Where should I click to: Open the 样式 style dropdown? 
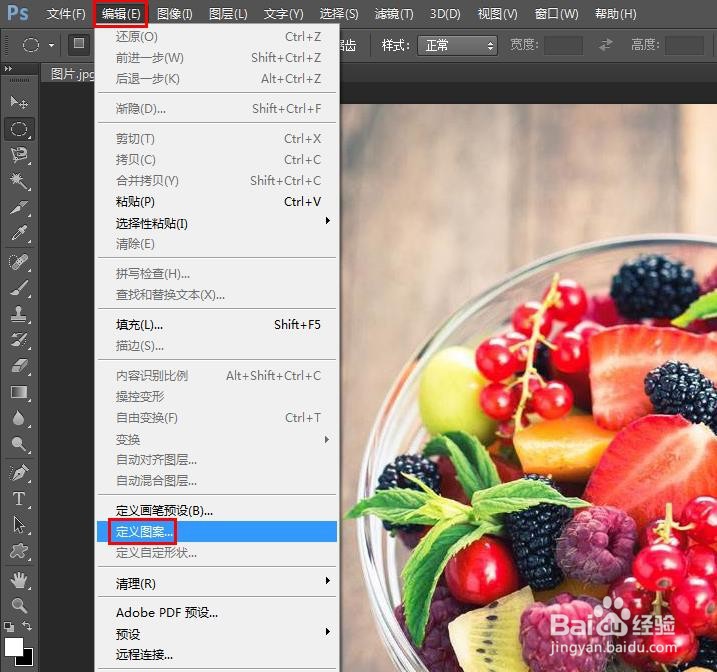click(x=457, y=45)
